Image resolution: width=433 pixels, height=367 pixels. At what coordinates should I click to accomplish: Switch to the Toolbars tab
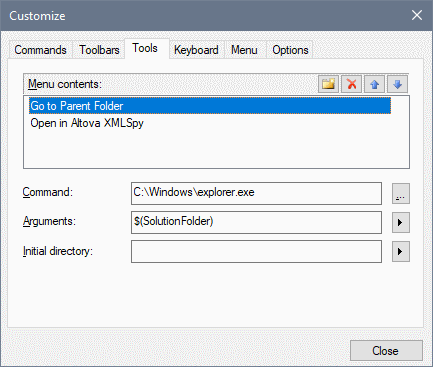coord(99,50)
